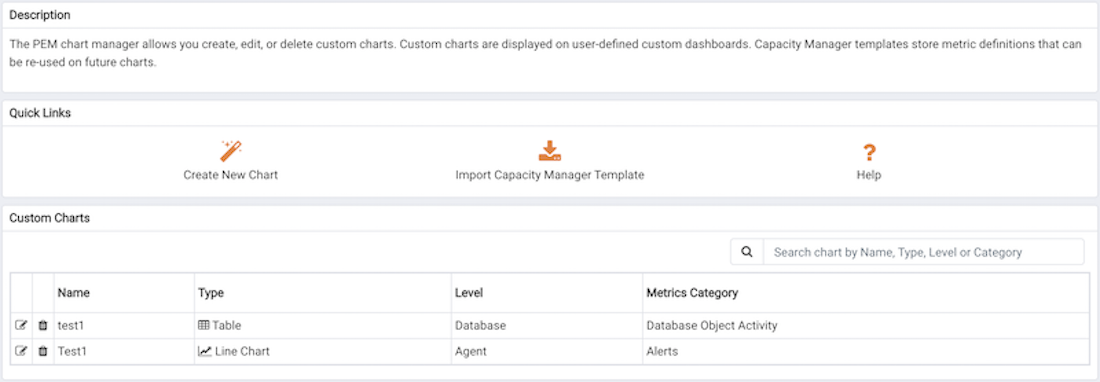Focus the Search chart by Name field

pos(923,252)
